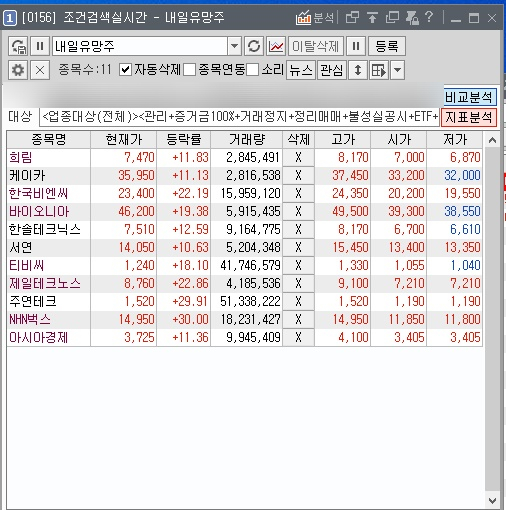
Task: Click the column layout icon
Action: [379, 70]
